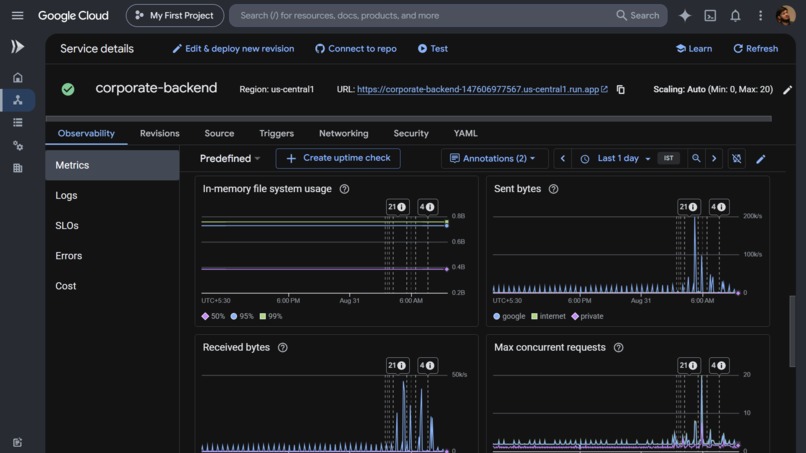Expand the Annotations (2) dropdown
The width and height of the screenshot is (806, 453).
(x=493, y=158)
